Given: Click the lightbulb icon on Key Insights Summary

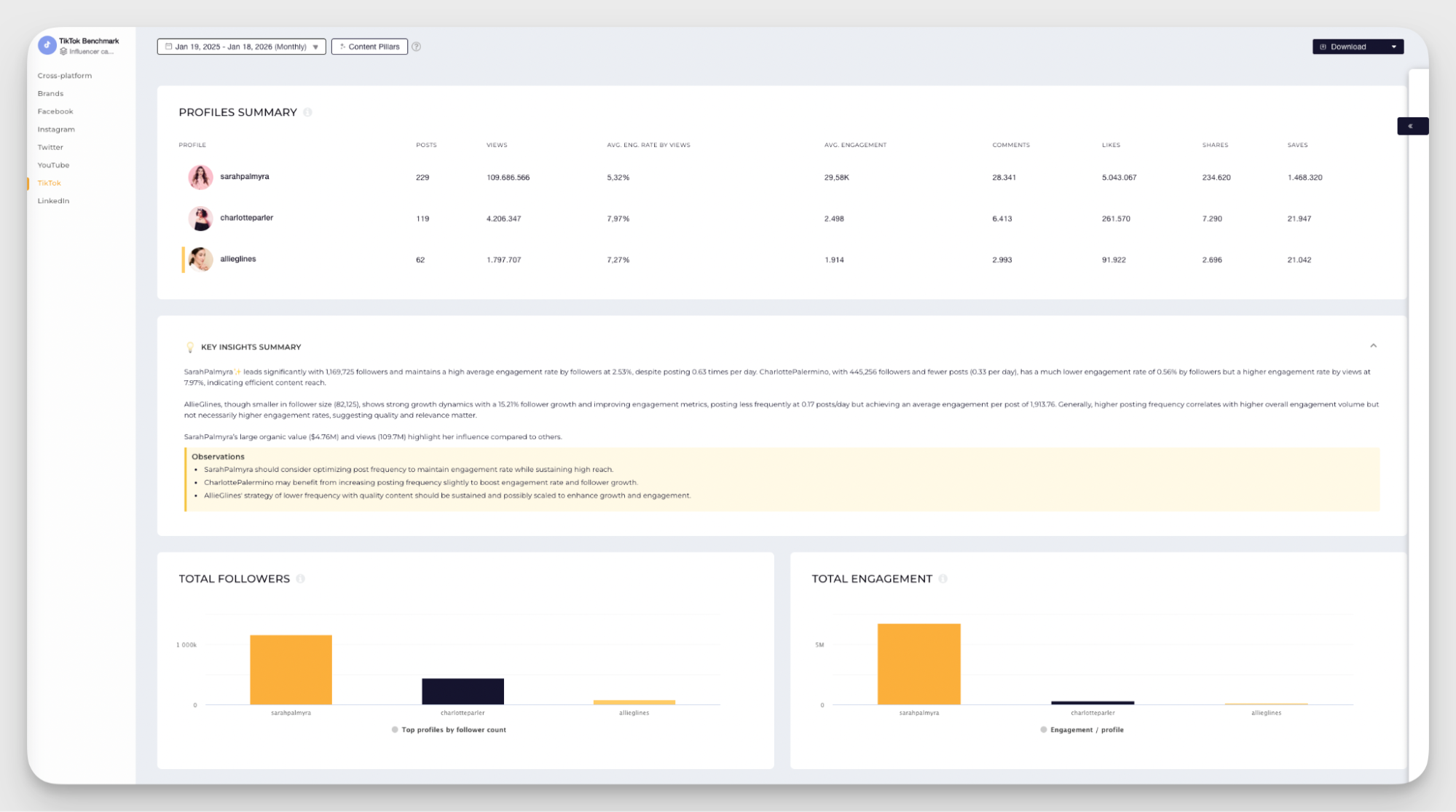Looking at the screenshot, I should [190, 347].
